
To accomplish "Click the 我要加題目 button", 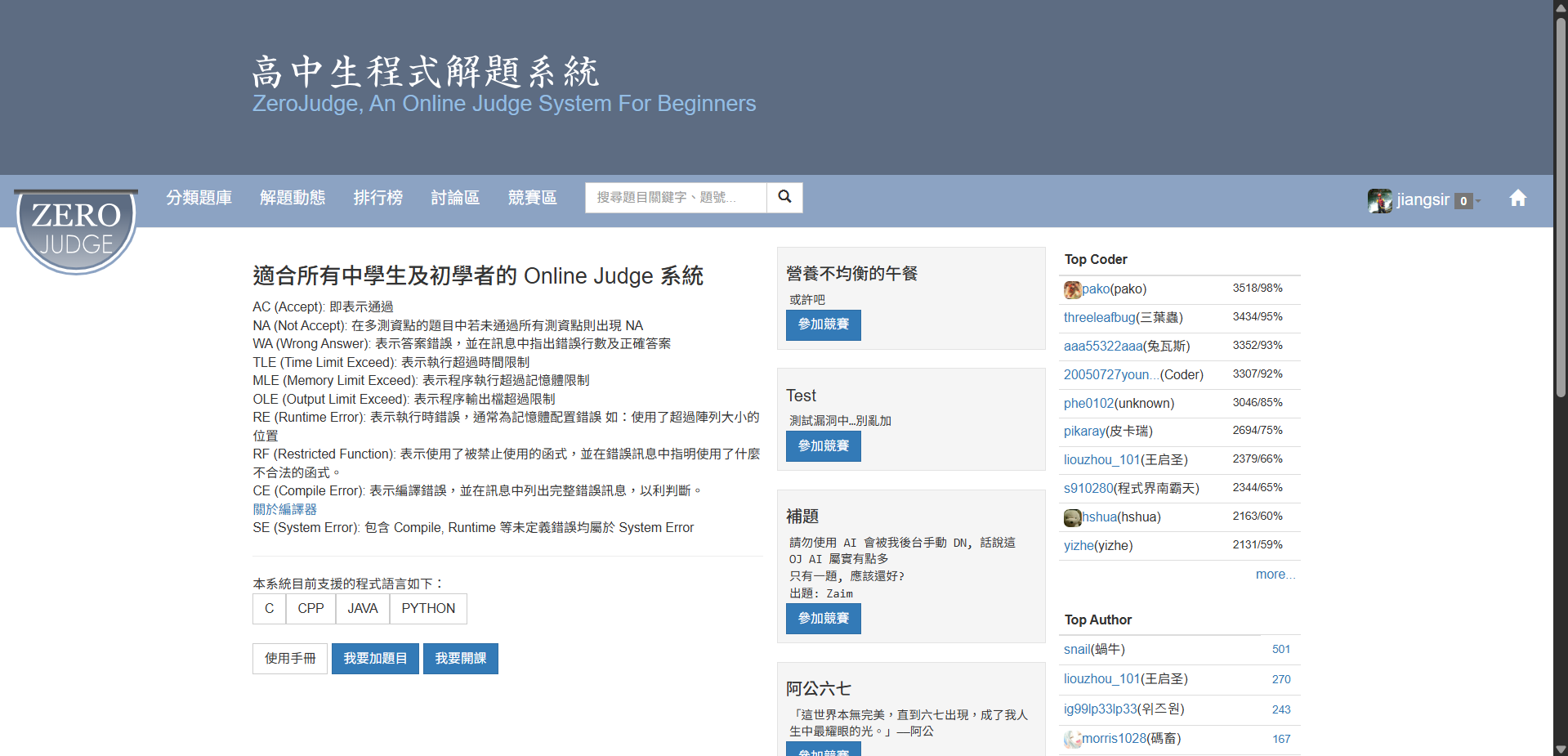I will 375,659.
